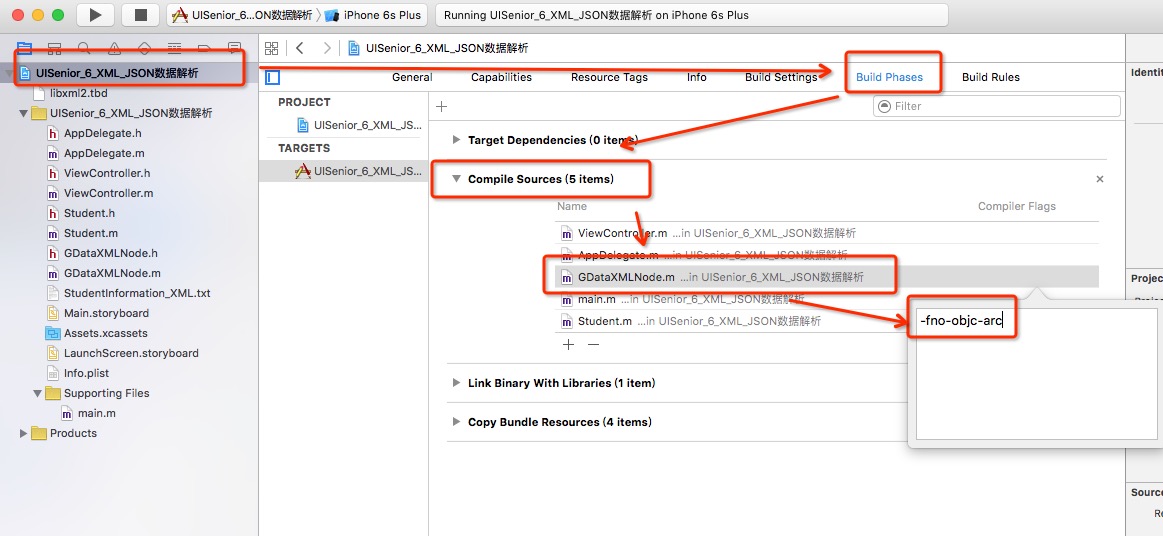Expand the Products group
Viewport: 1163px width, 536px height.
click(24, 433)
